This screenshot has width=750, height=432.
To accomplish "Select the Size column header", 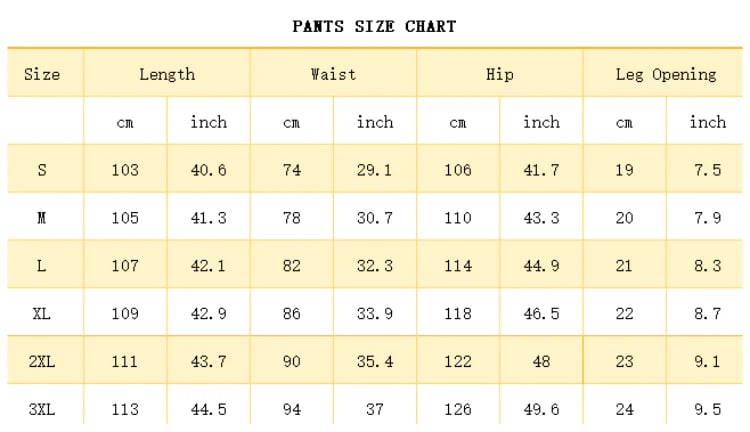I will pos(42,74).
